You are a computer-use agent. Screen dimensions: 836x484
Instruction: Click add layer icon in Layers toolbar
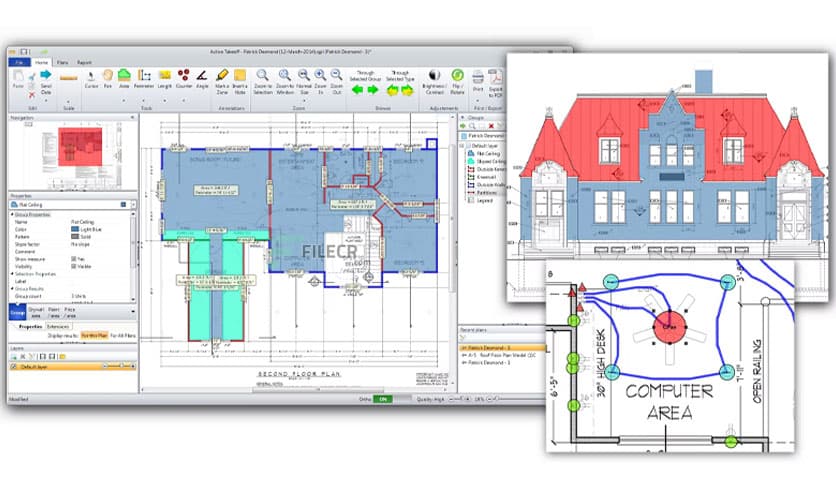pyautogui.click(x=14, y=356)
